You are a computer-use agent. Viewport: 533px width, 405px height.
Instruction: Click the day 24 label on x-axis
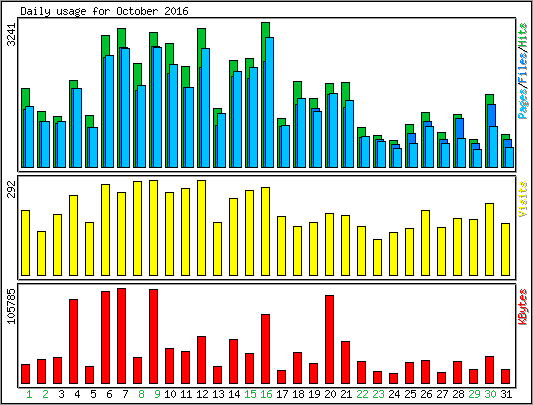[394, 394]
